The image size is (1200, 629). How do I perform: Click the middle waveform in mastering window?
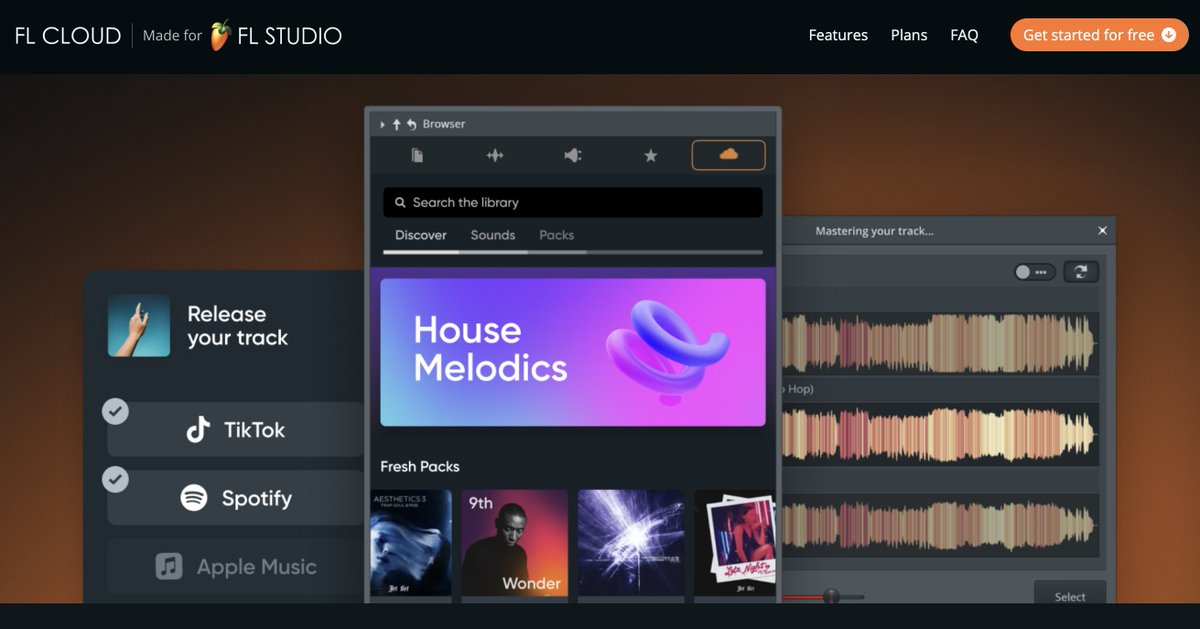pyautogui.click(x=938, y=434)
